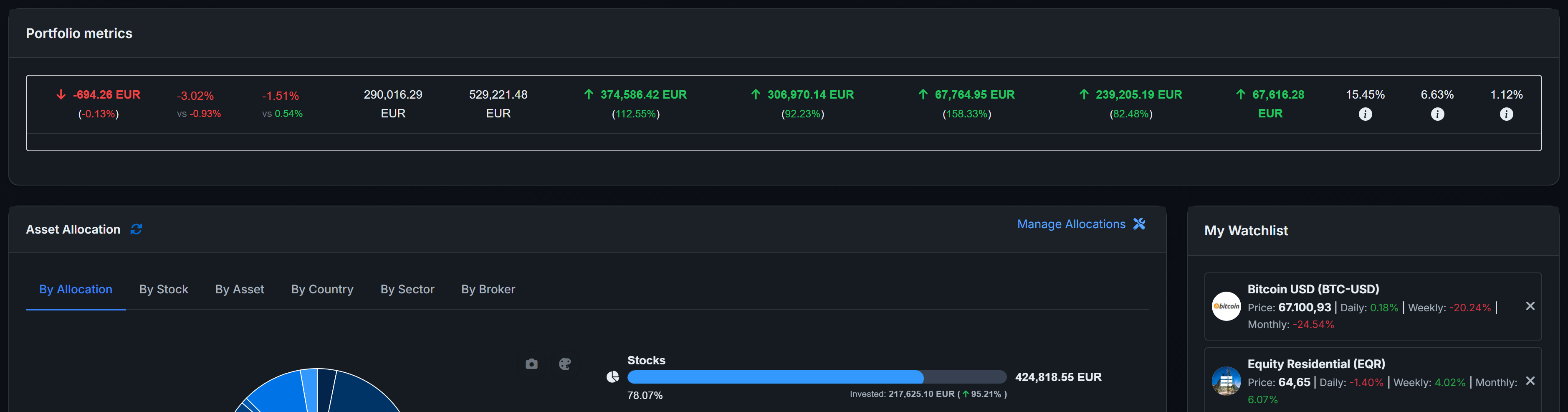The width and height of the screenshot is (1568, 412).
Task: Open the By Sector tab
Action: 407,289
